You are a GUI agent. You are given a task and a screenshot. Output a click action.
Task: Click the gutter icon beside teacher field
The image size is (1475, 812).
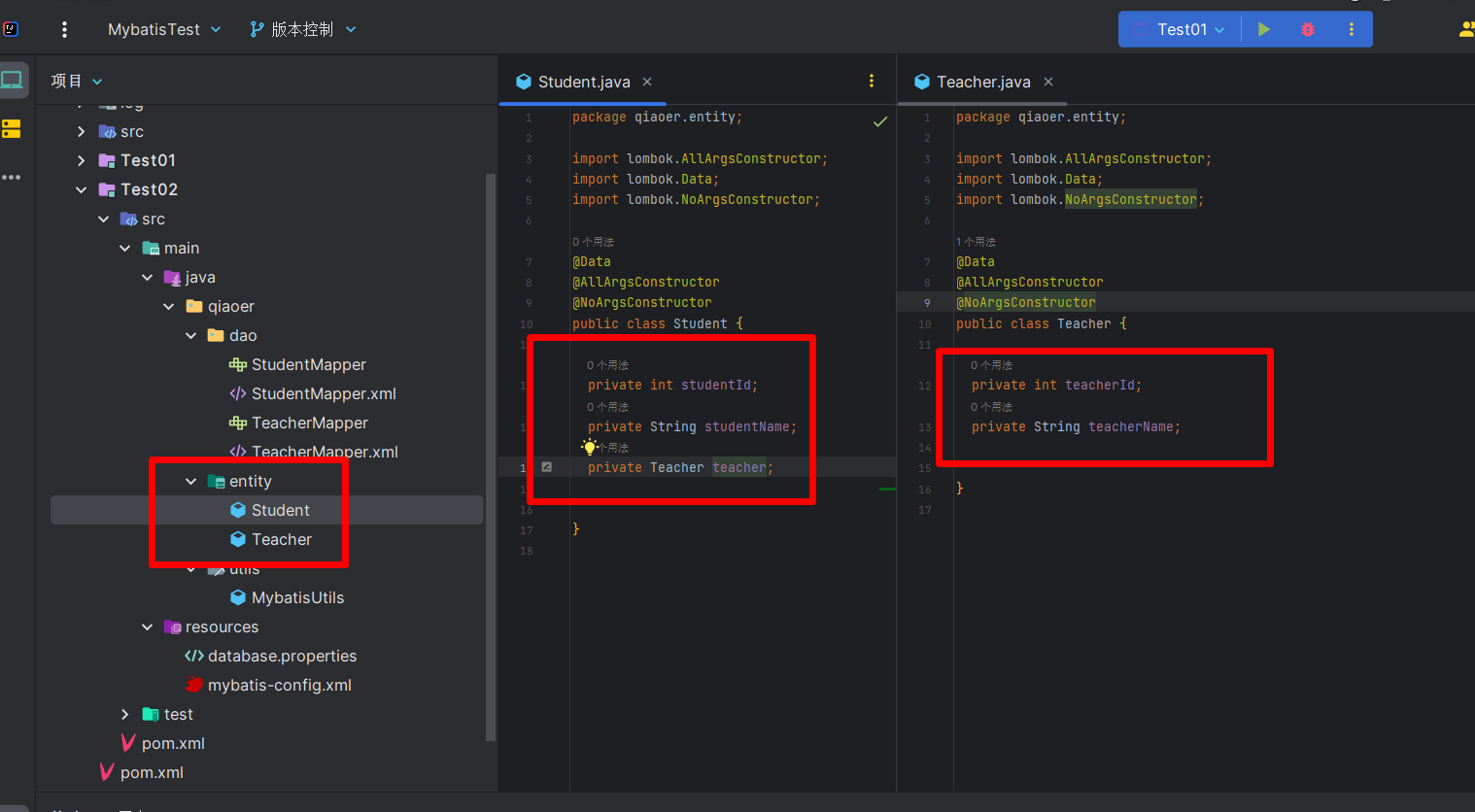click(547, 467)
